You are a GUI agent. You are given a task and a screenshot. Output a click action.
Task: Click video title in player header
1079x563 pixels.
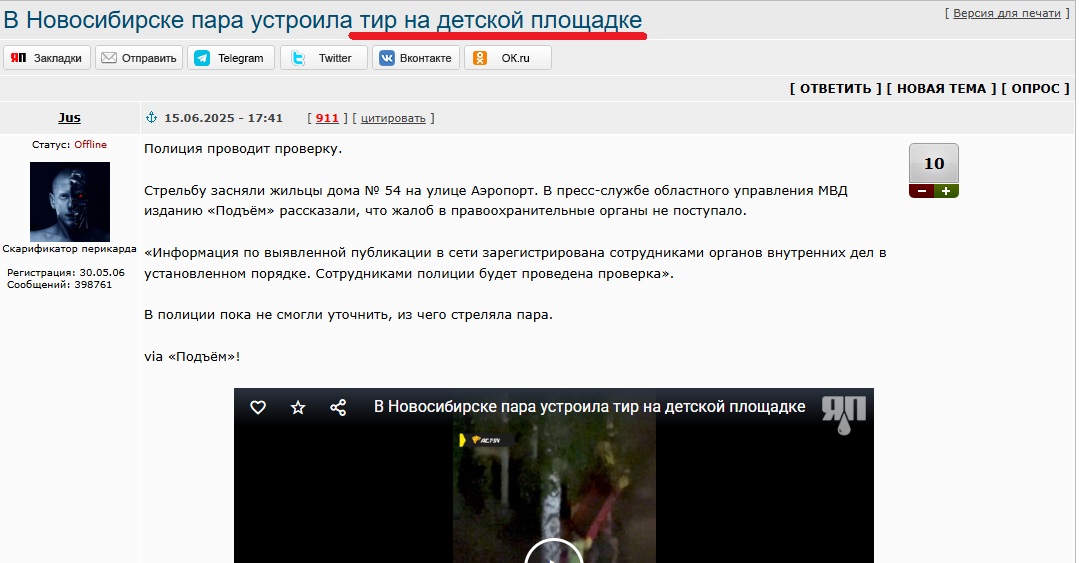coord(590,407)
